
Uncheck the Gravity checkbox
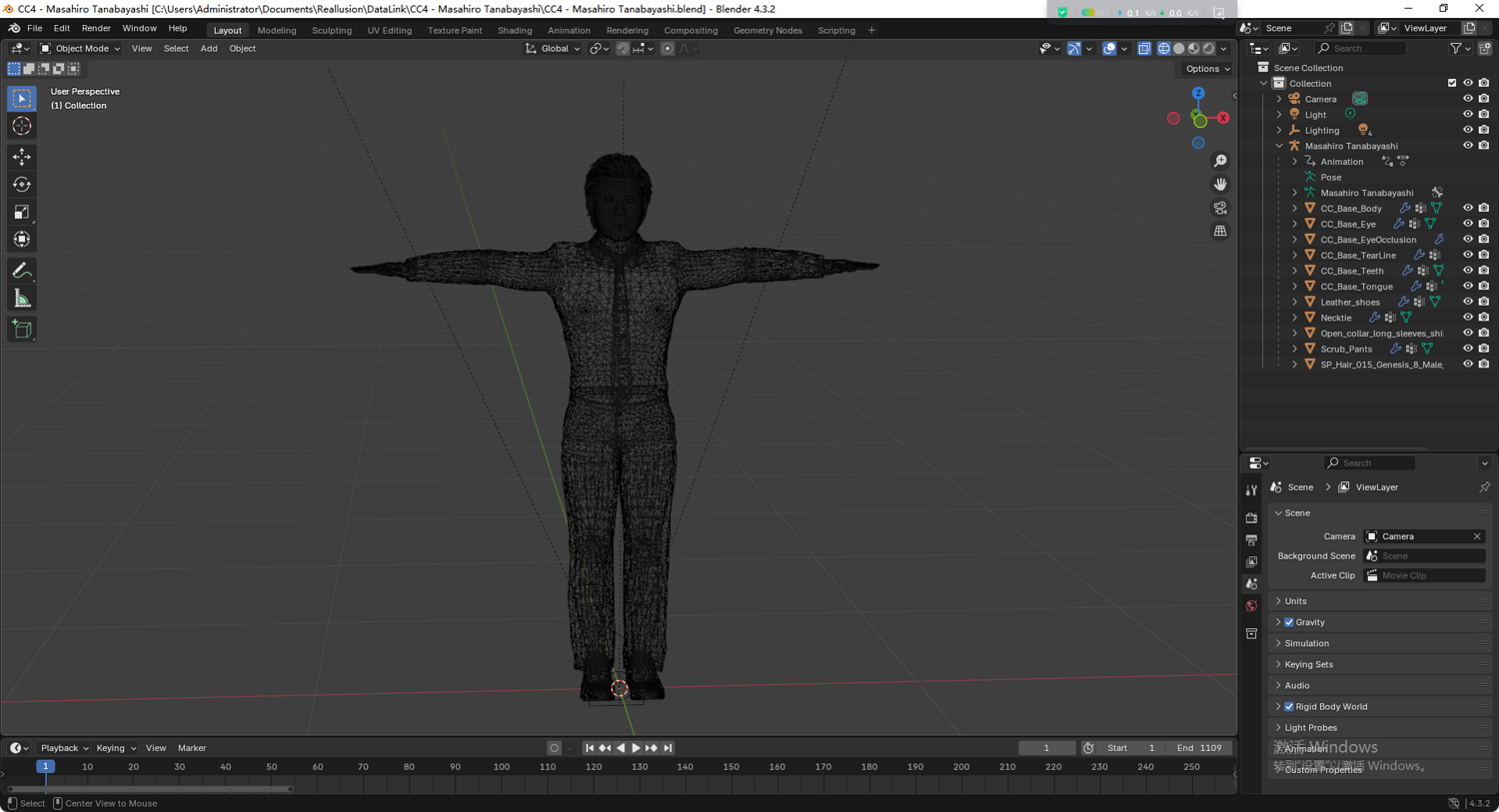(x=1289, y=622)
